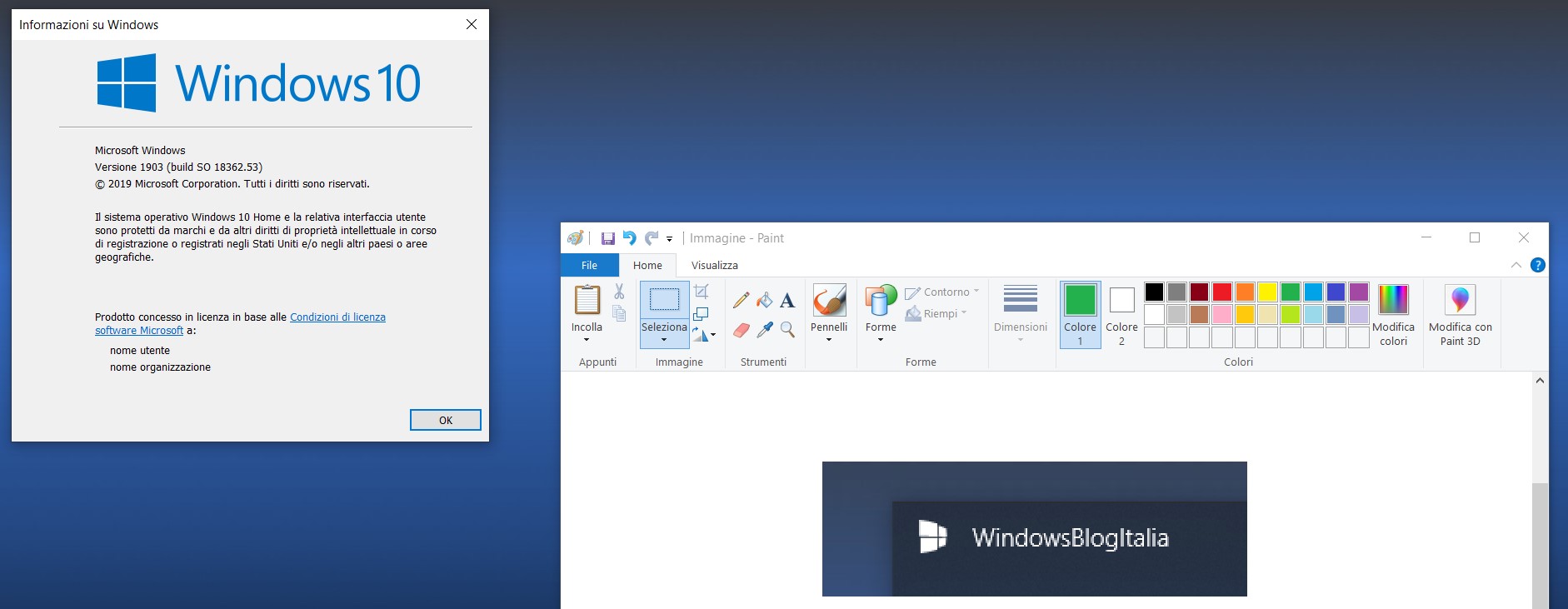Screen dimensions: 1568x609
Task: Expand the Seleziona dropdown arrow
Action: (664, 340)
